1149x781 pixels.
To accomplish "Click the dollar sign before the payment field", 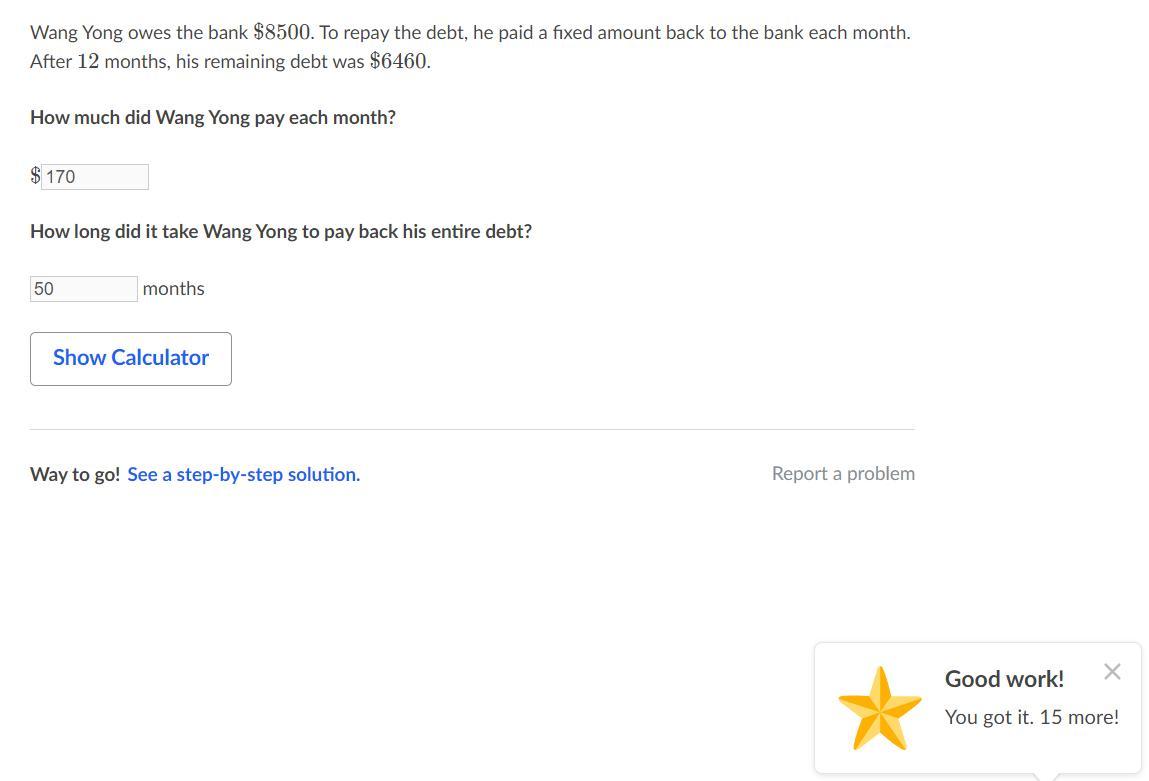I will 35,176.
